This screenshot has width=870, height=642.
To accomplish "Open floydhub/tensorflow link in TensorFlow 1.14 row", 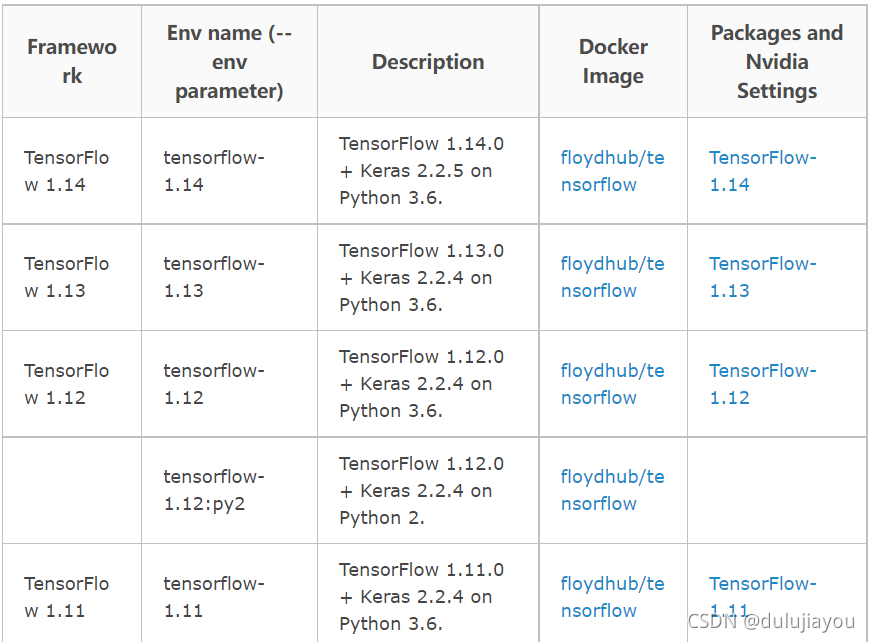I will 612,171.
